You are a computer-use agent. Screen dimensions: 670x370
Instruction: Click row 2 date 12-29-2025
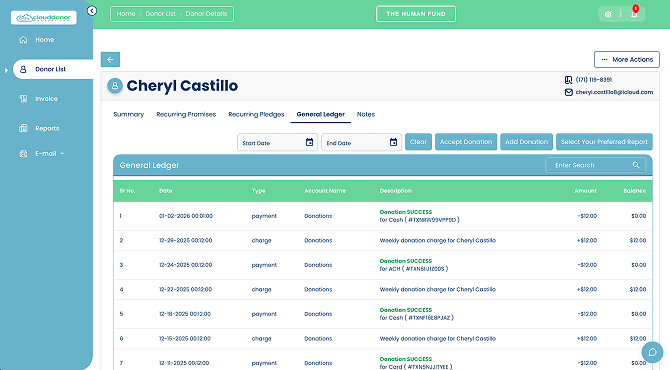pyautogui.click(x=185, y=241)
